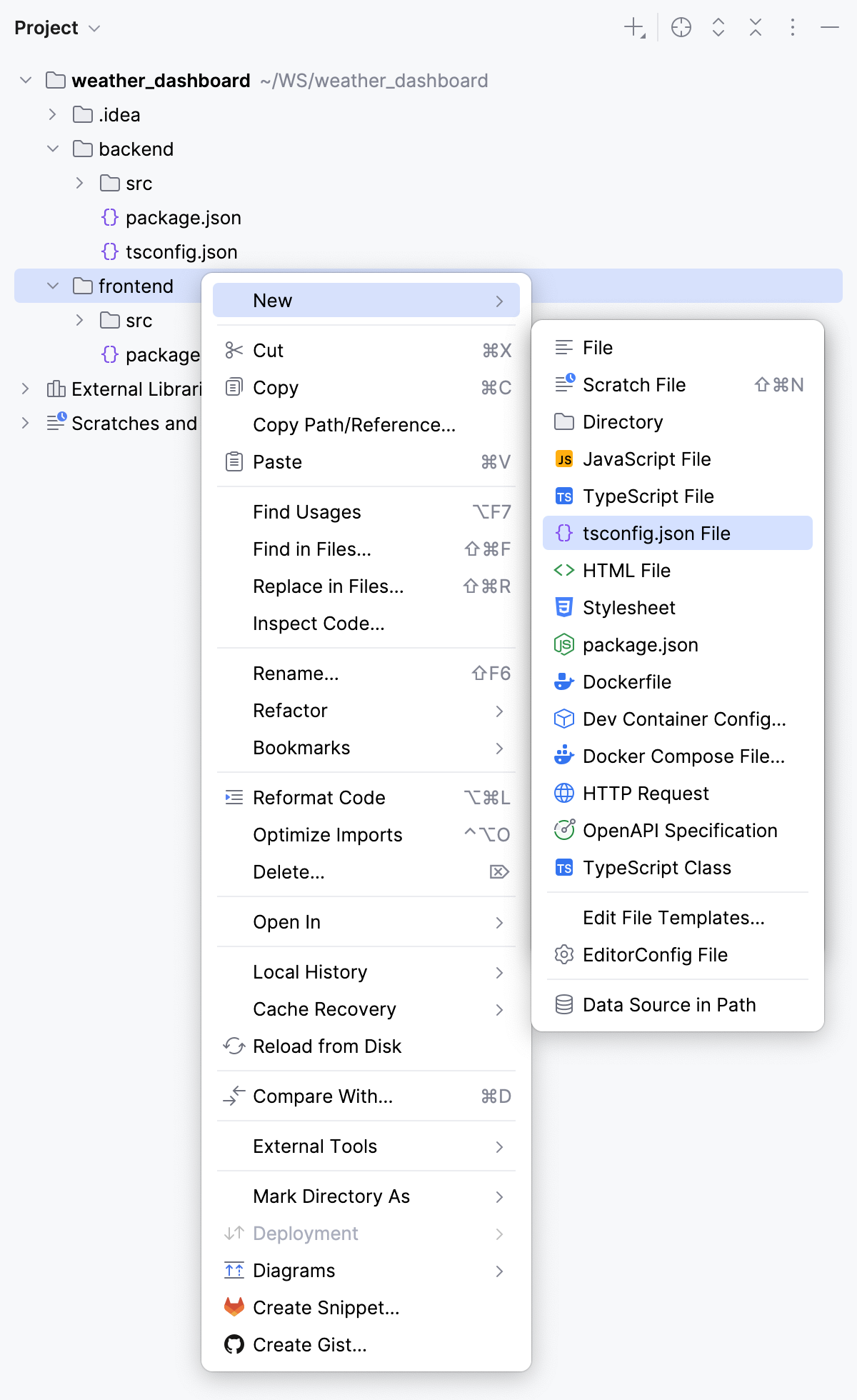Create a new HTTP Request
857x1400 pixels.
(x=678, y=793)
